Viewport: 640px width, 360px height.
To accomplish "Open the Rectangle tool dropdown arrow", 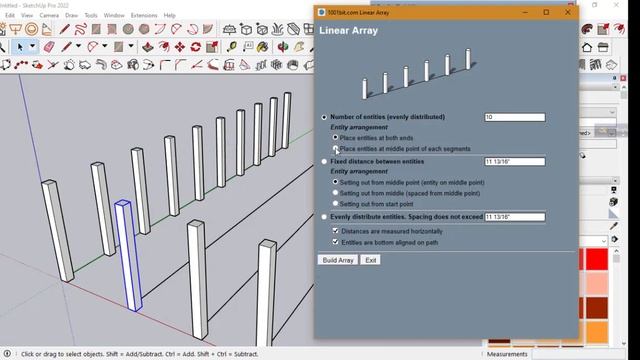I will pos(131,47).
